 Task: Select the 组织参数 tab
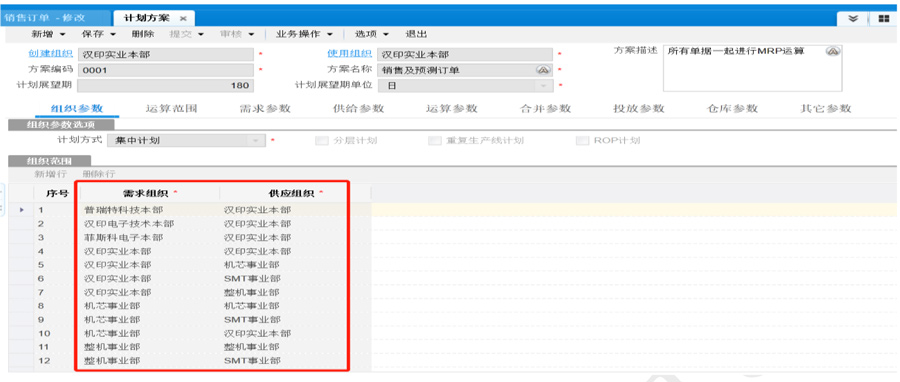click(77, 108)
